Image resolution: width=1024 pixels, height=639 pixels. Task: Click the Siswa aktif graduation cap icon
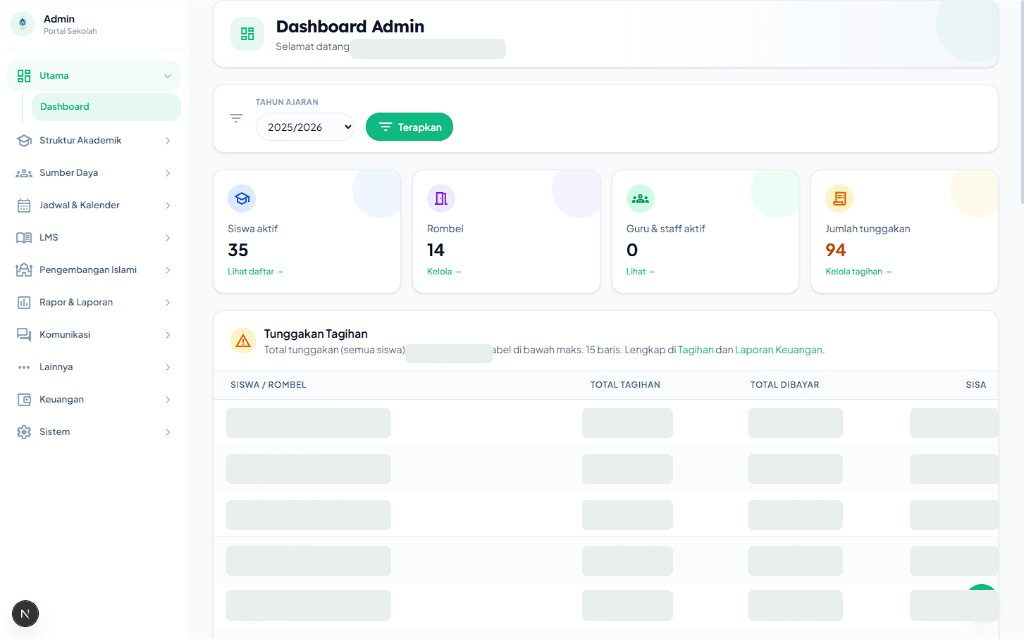[242, 198]
